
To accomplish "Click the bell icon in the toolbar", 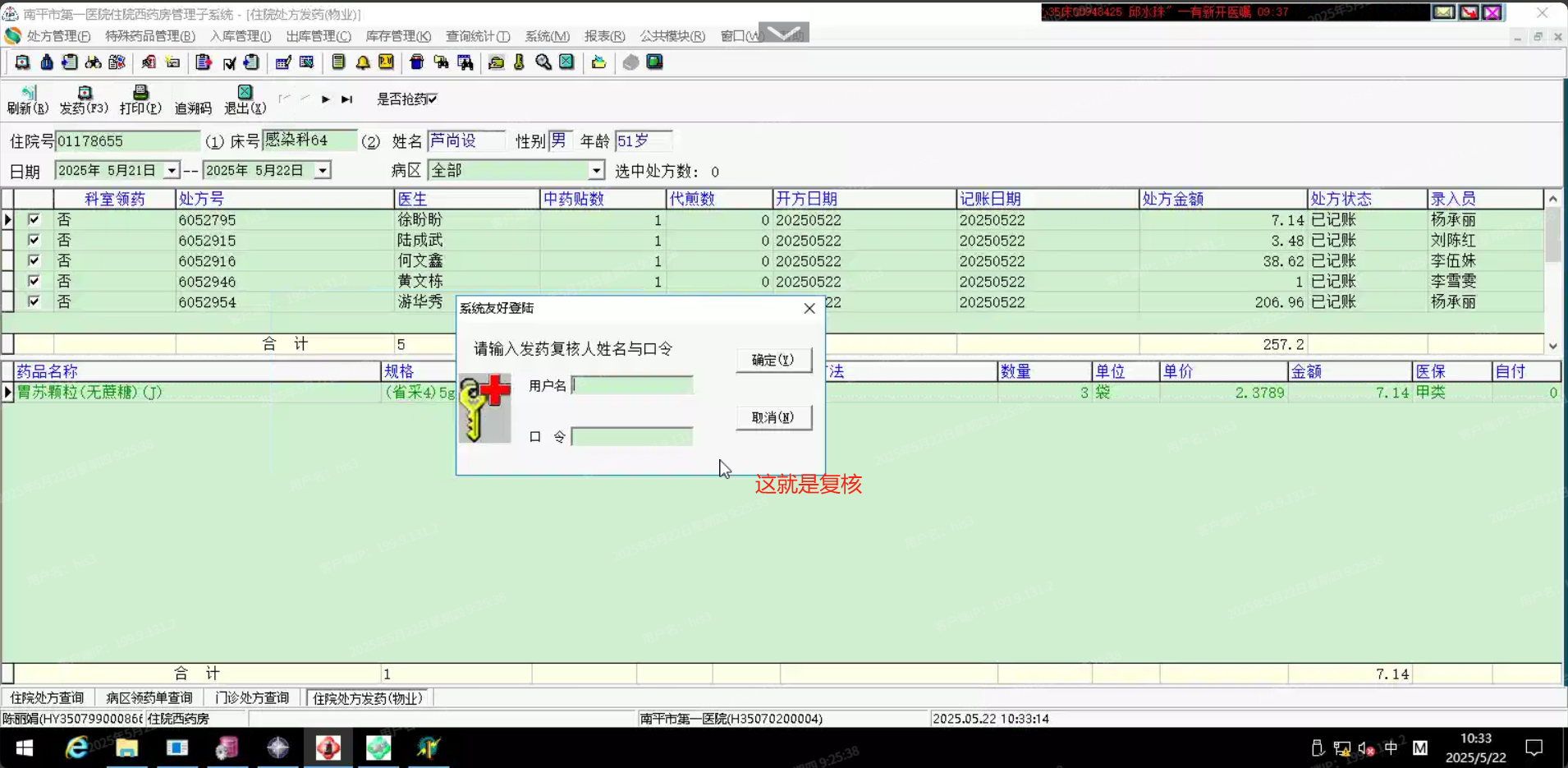I will pos(362,62).
